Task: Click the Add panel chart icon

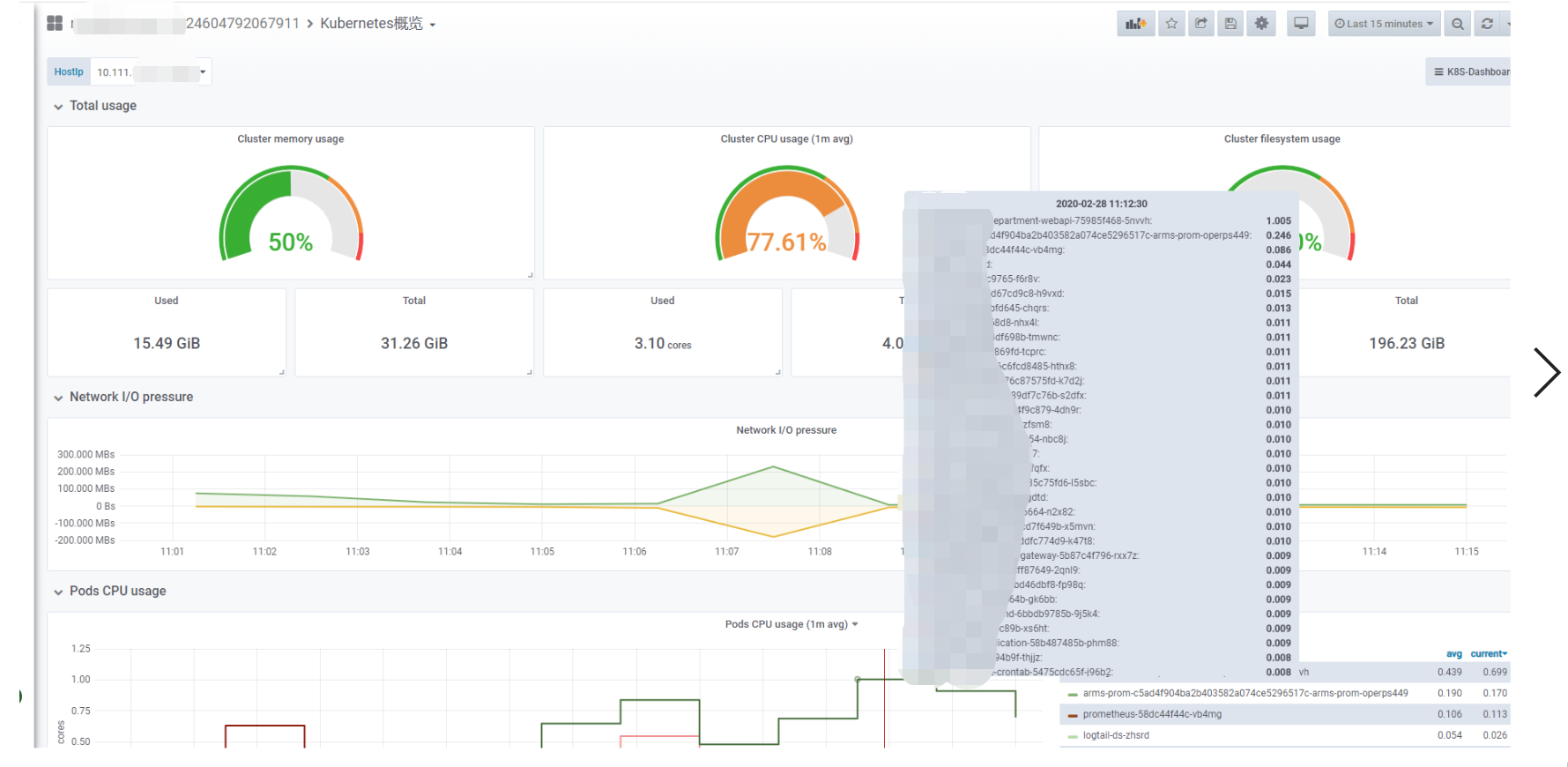Action: (x=1136, y=24)
